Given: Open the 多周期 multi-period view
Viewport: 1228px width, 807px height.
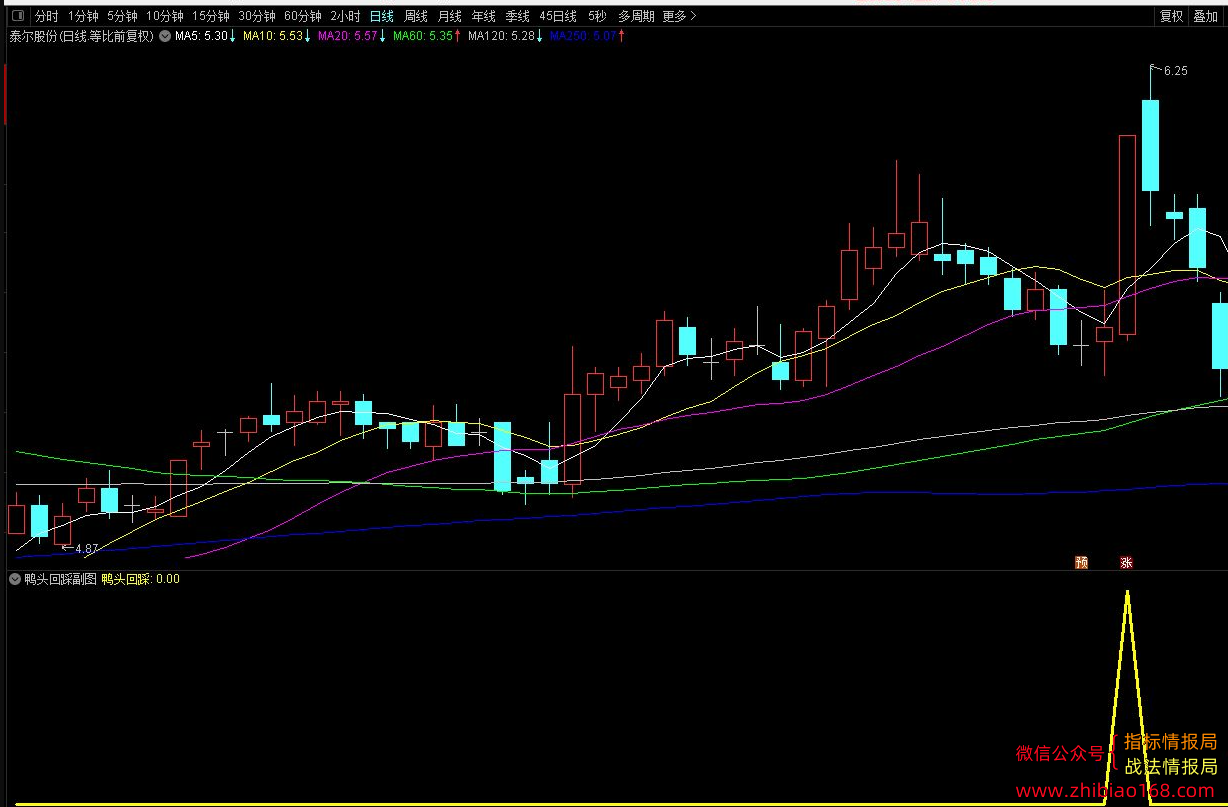Looking at the screenshot, I should 636,16.
